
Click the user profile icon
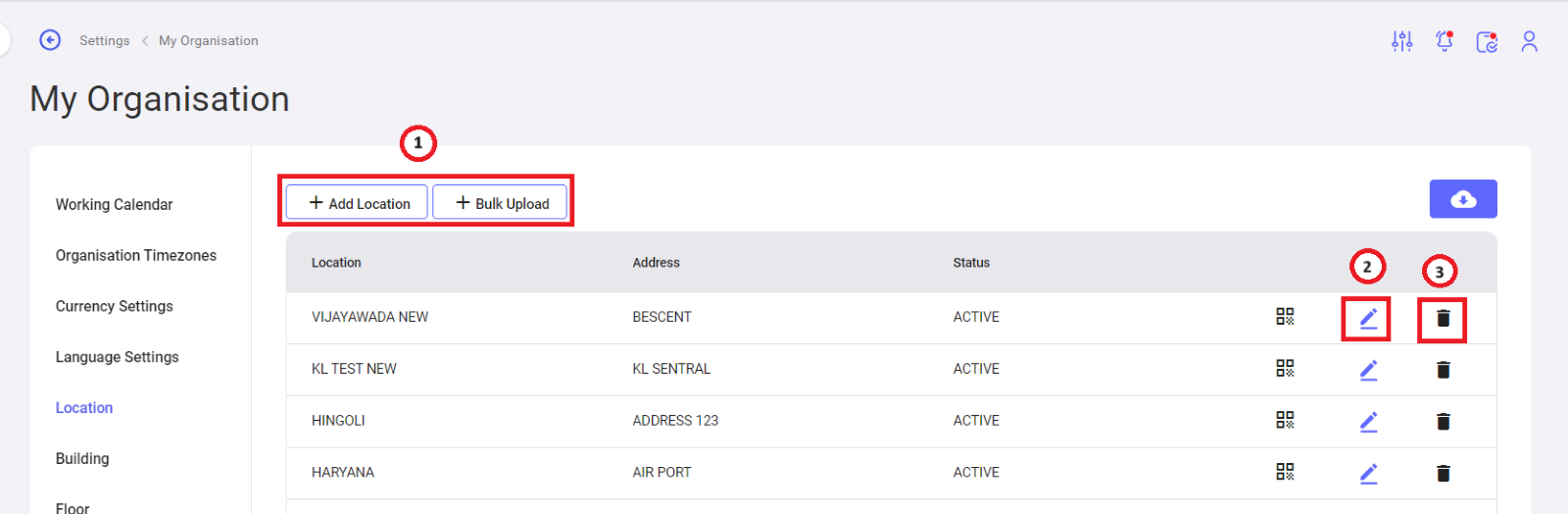pos(1529,41)
